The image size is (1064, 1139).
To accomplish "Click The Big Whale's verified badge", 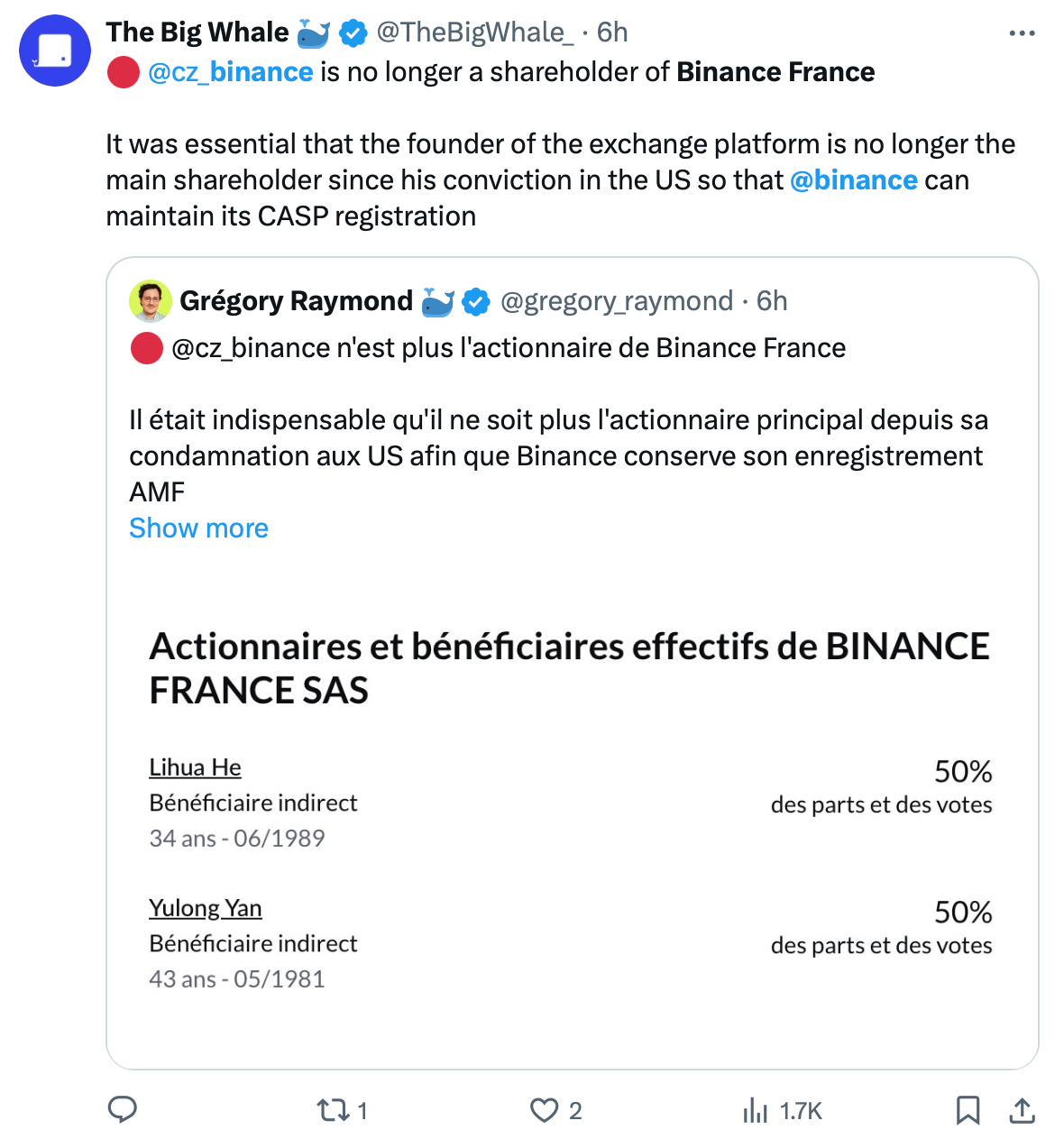I will [353, 33].
